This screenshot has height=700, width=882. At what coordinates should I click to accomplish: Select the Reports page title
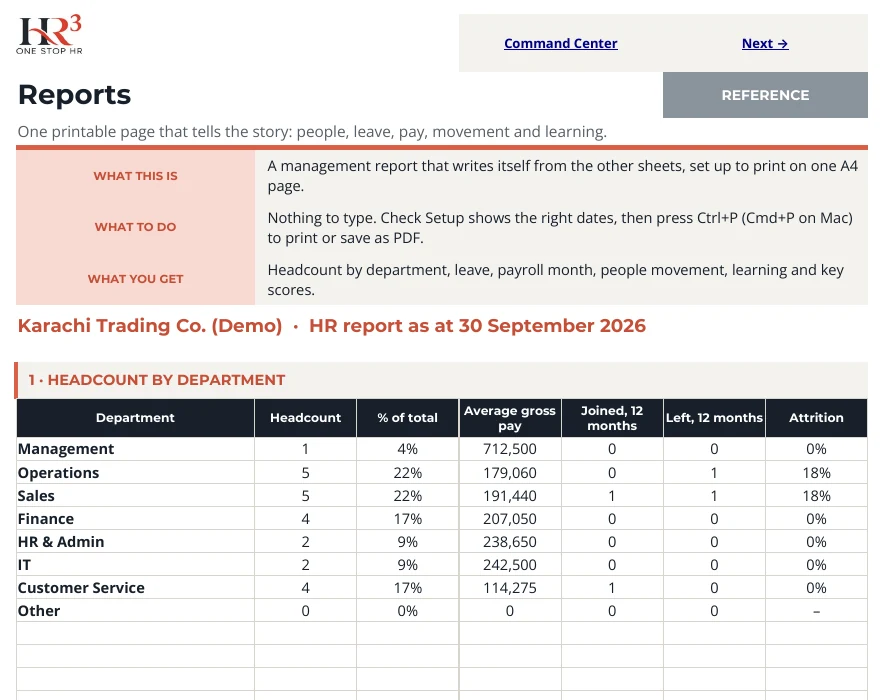click(74, 95)
